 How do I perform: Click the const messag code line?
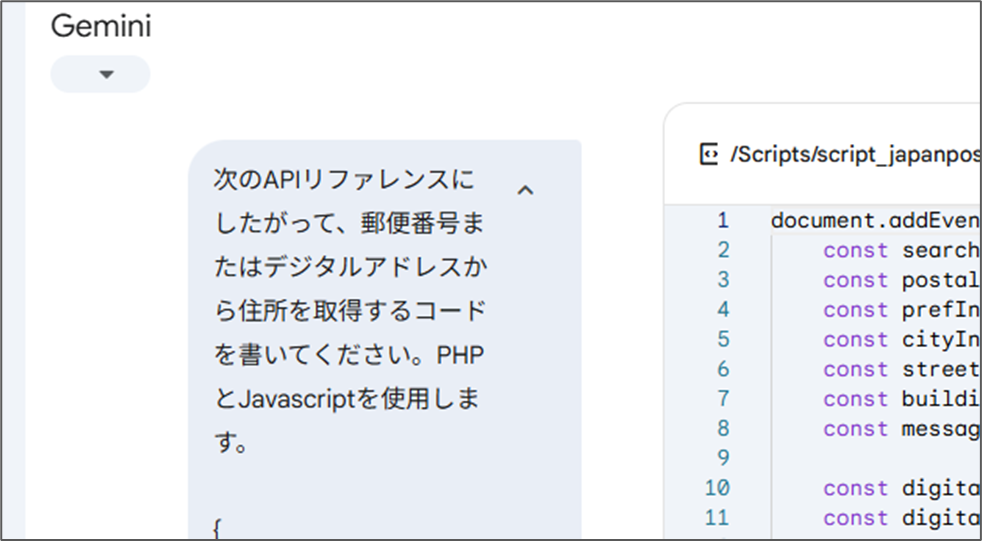(901, 429)
